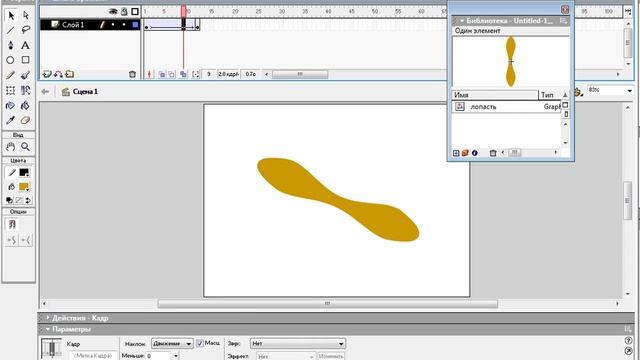This screenshot has width=640, height=360.
Task: Toggle library sort order arrow
Action: click(x=565, y=95)
